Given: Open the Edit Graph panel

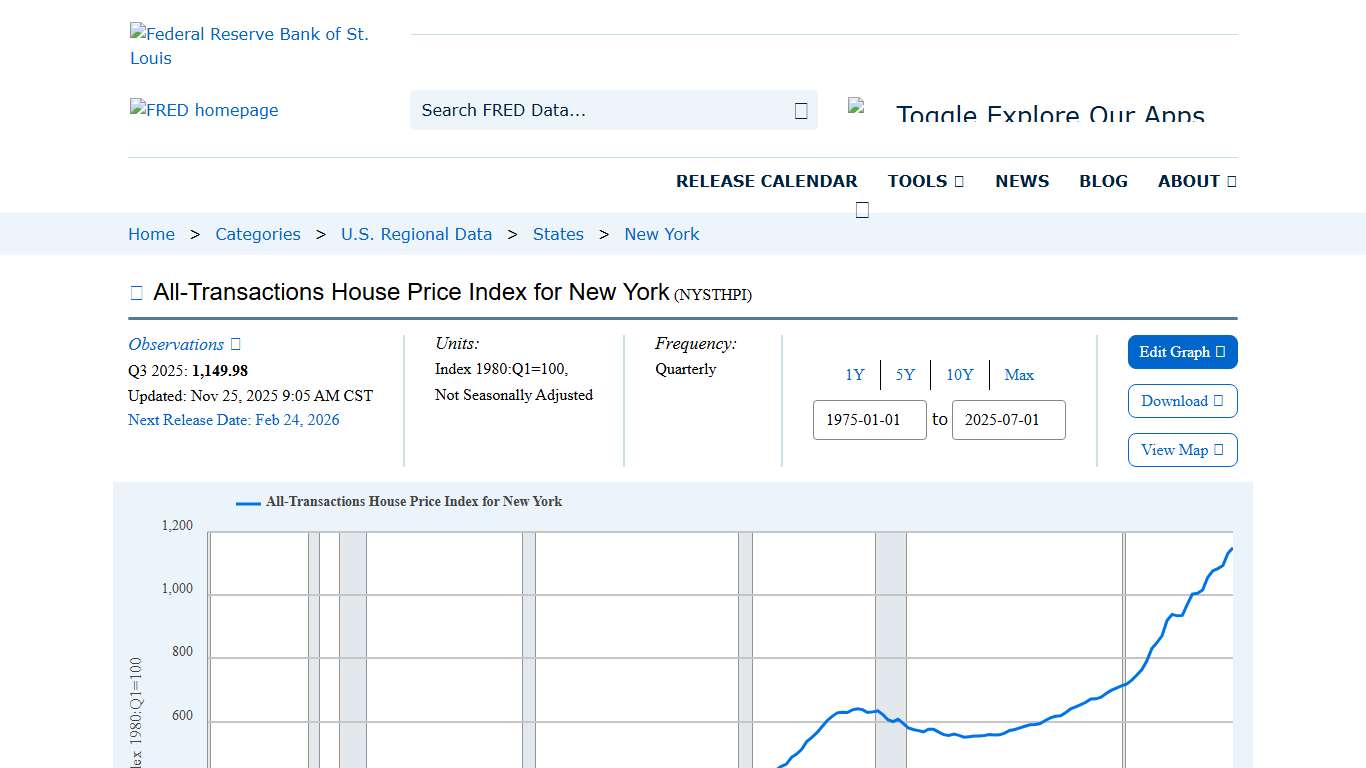Looking at the screenshot, I should [x=1175, y=352].
